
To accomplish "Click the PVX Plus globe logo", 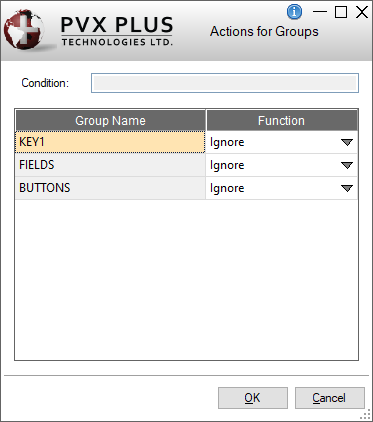I will click(24, 30).
